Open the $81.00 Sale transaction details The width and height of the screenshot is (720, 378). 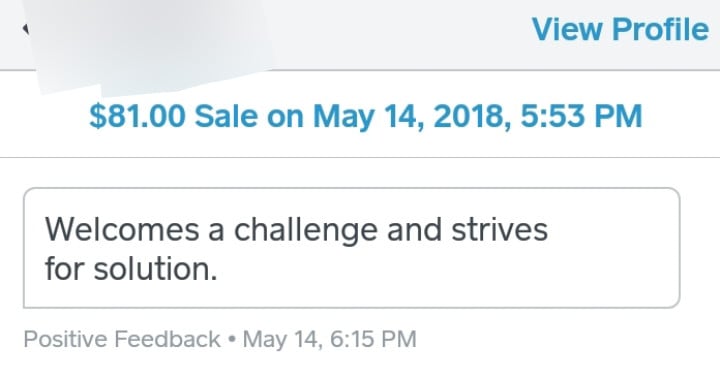(366, 116)
